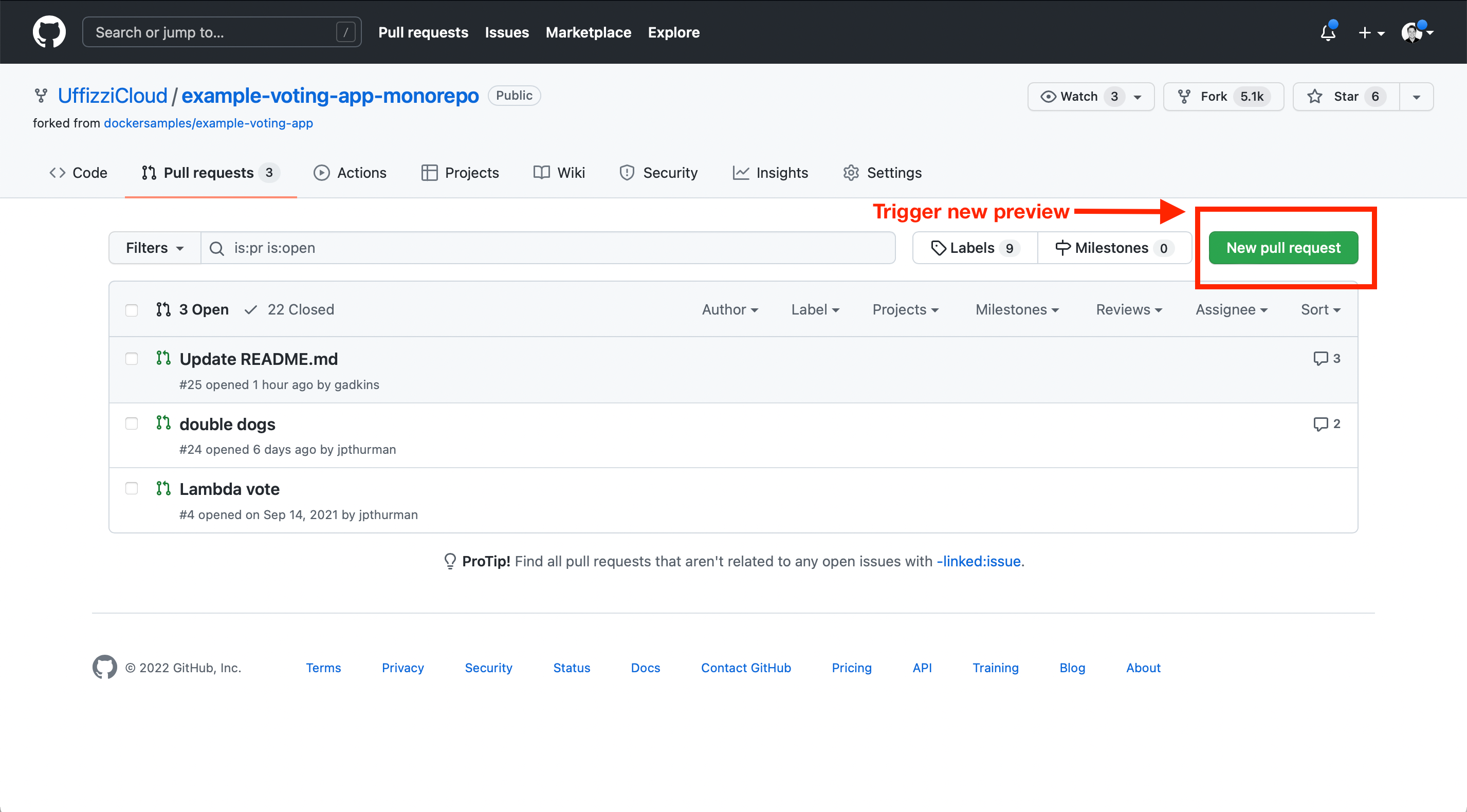Screen dimensions: 1467x812
Task: Open the footer Contact GitHub link
Action: [746, 668]
